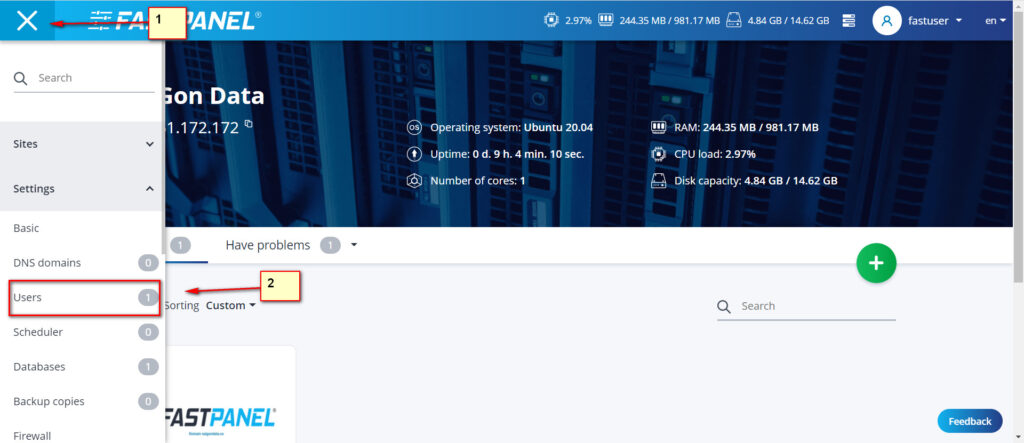Open Basic settings

[x=26, y=228]
